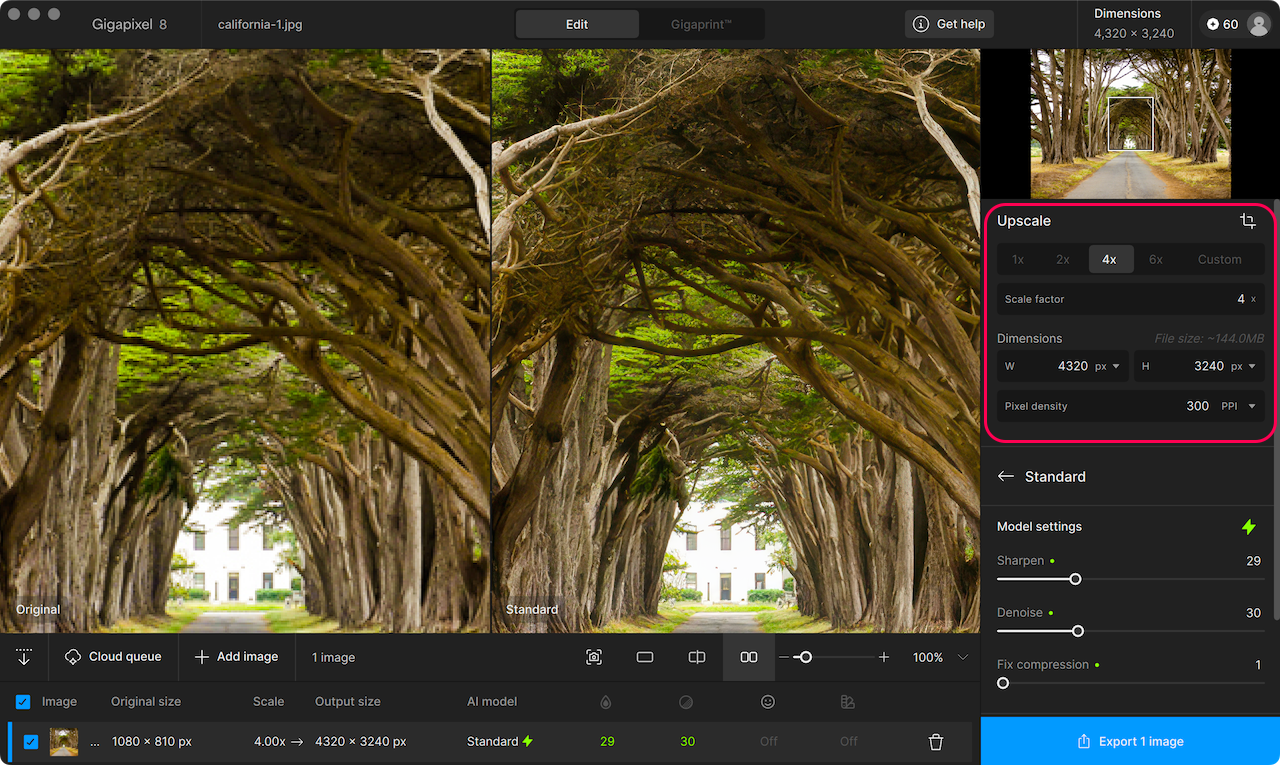Click the 1 image count label

click(333, 657)
